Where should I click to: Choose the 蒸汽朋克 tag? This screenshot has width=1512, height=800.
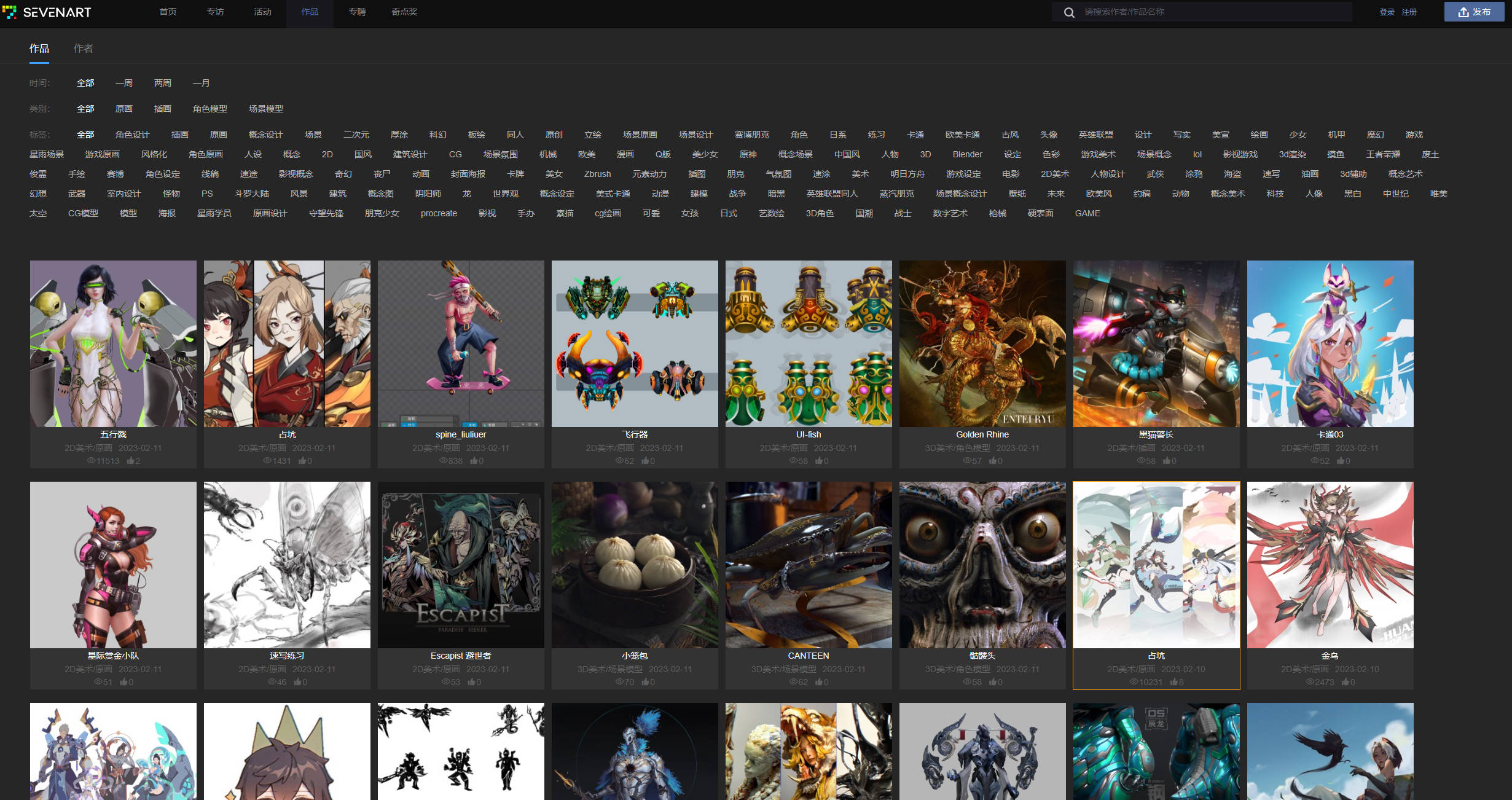click(896, 194)
